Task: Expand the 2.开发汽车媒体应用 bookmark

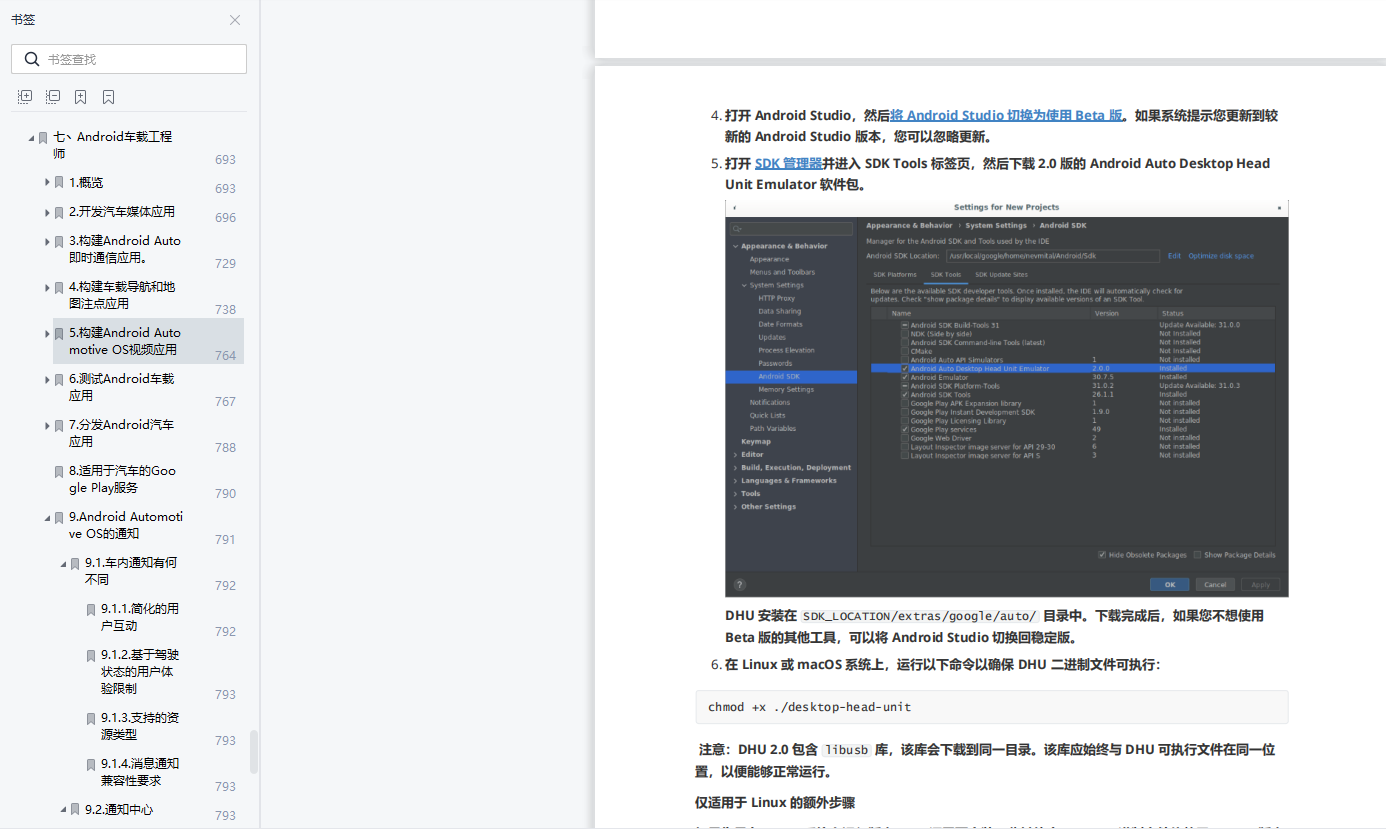Action: [x=47, y=212]
